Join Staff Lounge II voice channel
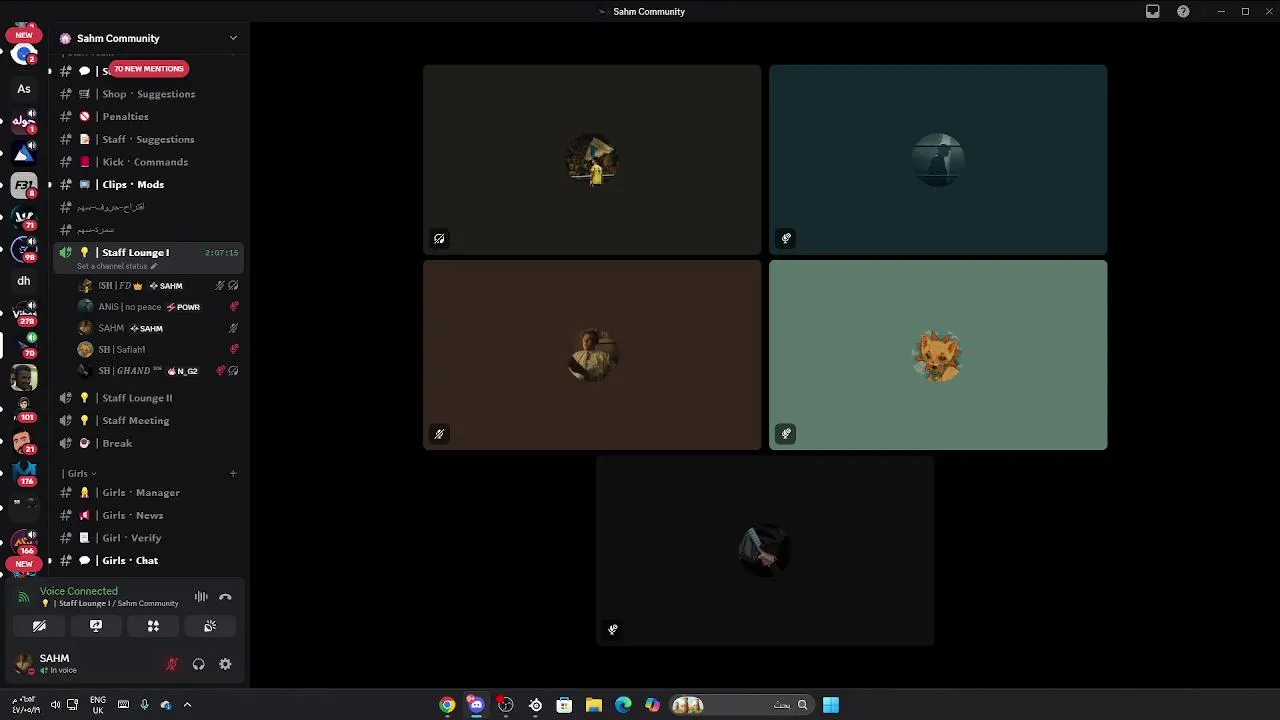This screenshot has height=720, width=1280. tap(148, 398)
